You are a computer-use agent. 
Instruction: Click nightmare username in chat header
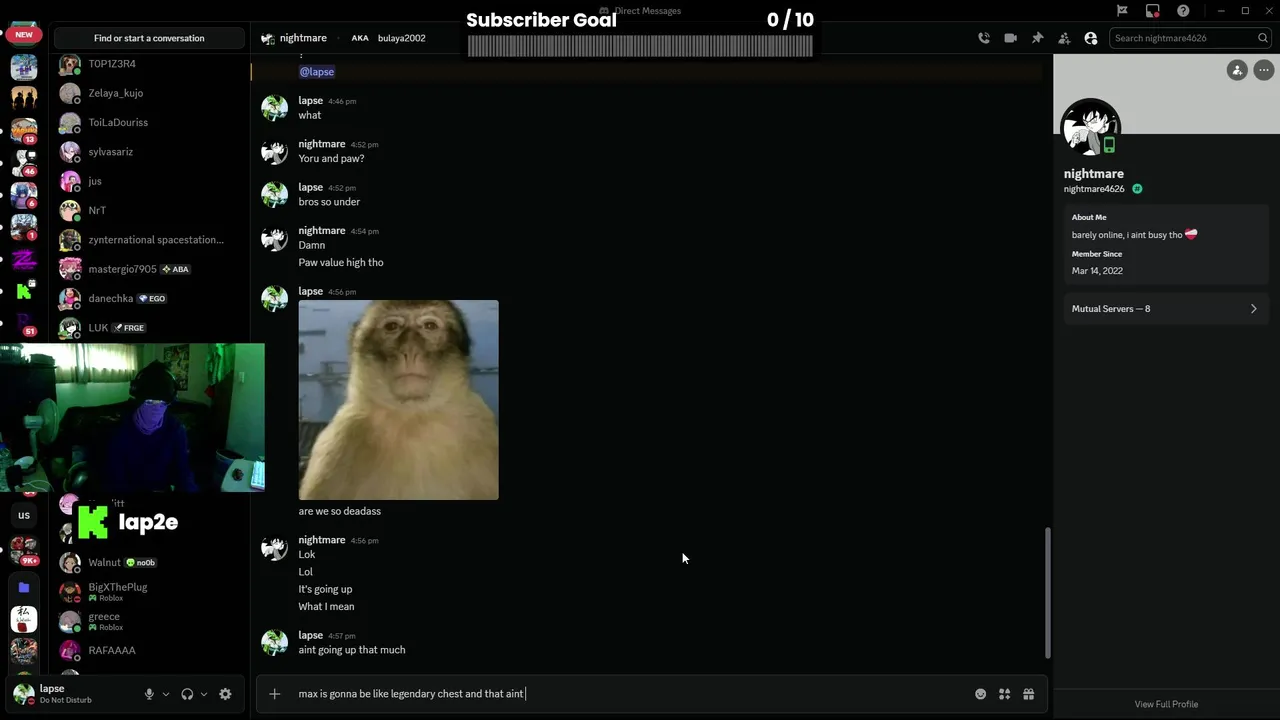point(303,38)
